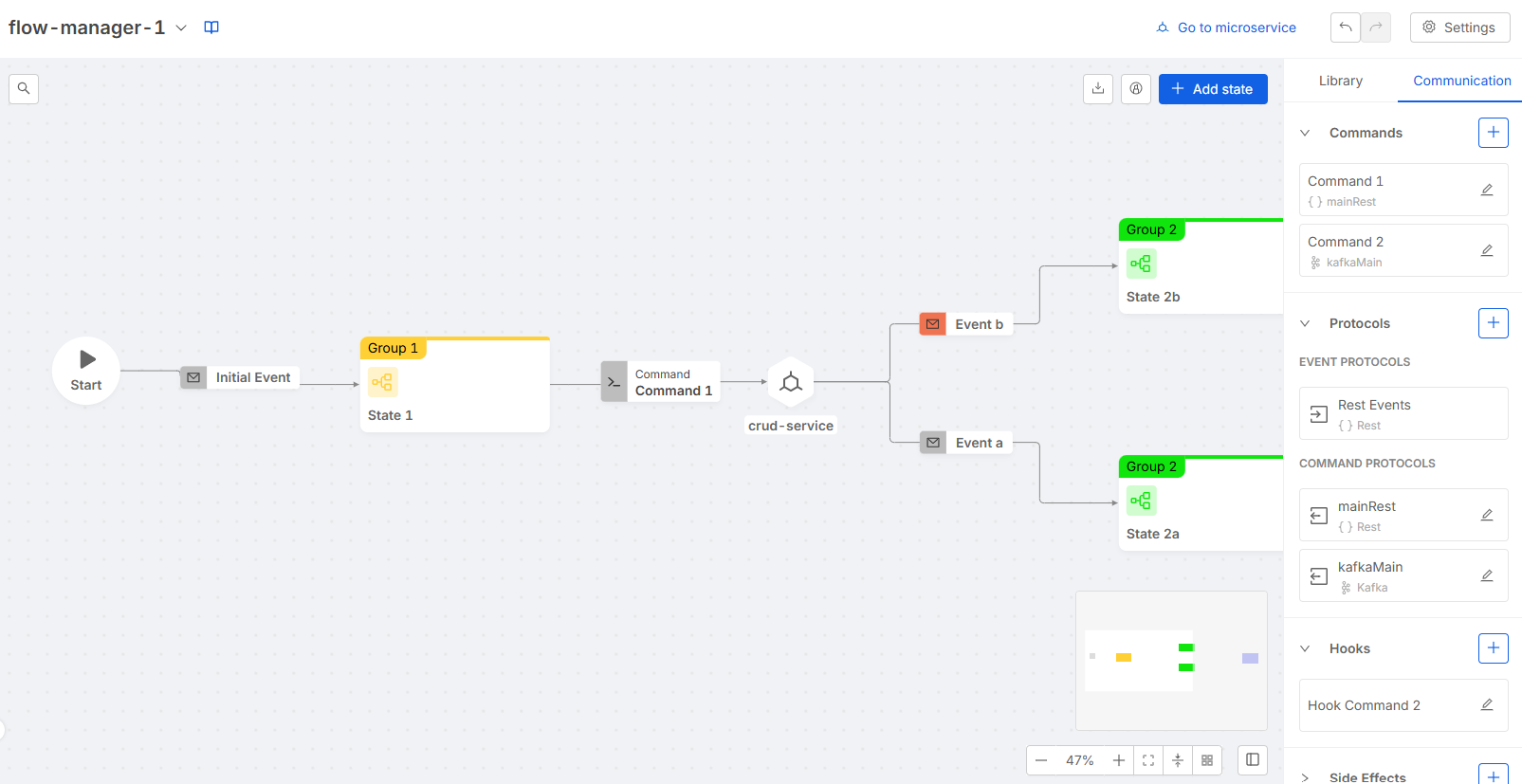Select the Communication tab
The image size is (1522, 784).
[1461, 81]
